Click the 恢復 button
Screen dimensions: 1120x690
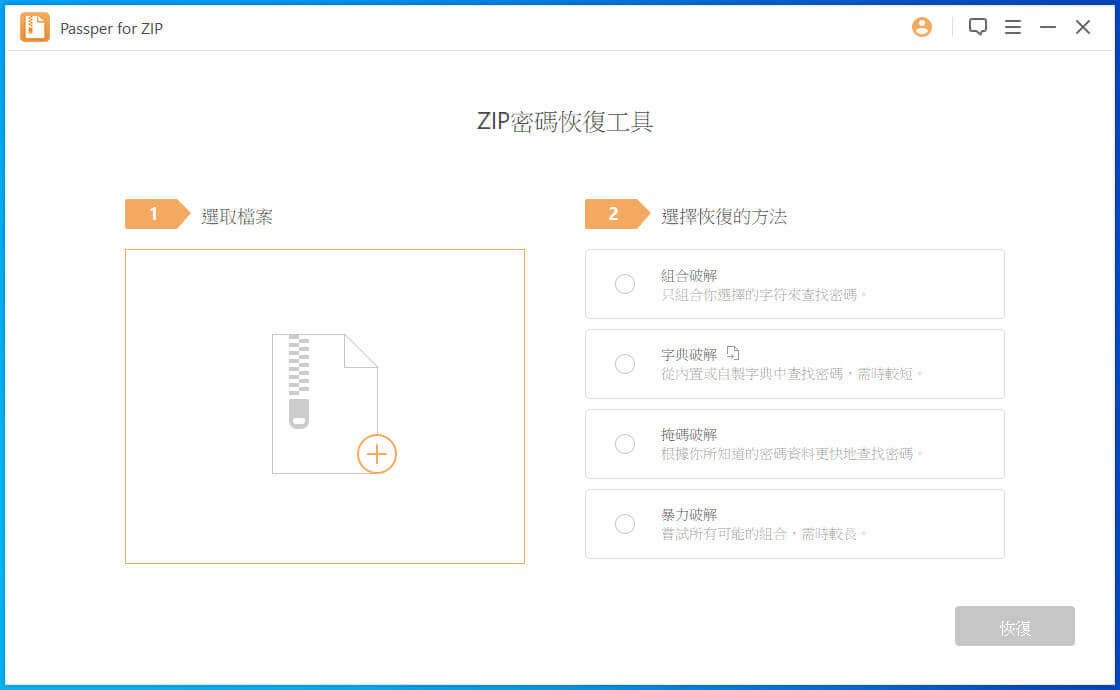[x=1014, y=626]
